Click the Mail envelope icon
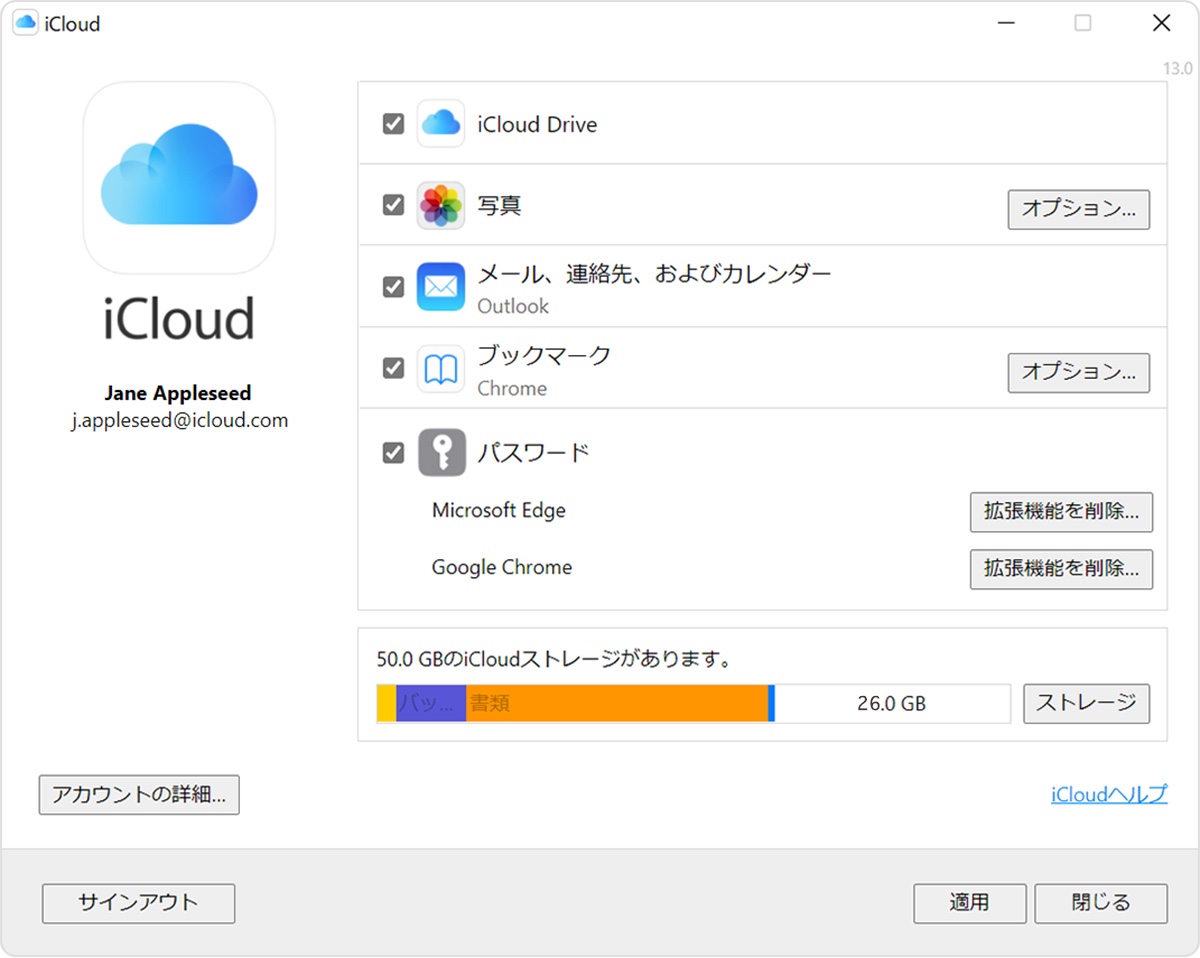 tap(441, 287)
